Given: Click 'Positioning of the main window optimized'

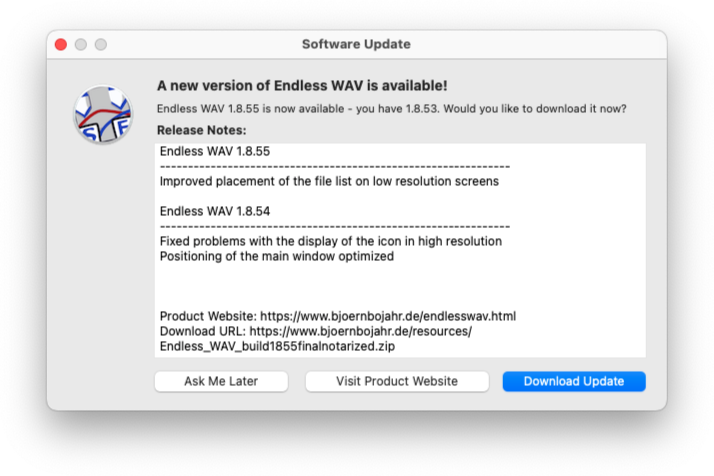Looking at the screenshot, I should click(x=277, y=256).
